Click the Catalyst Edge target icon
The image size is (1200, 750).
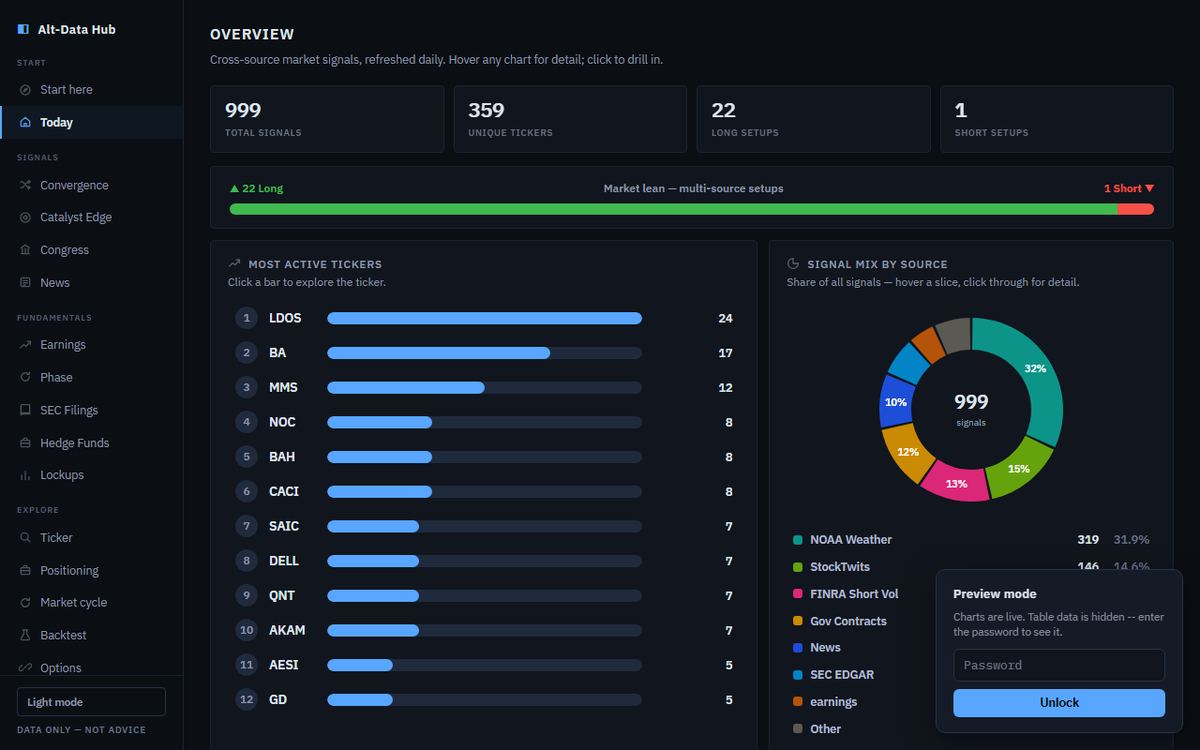[25, 217]
